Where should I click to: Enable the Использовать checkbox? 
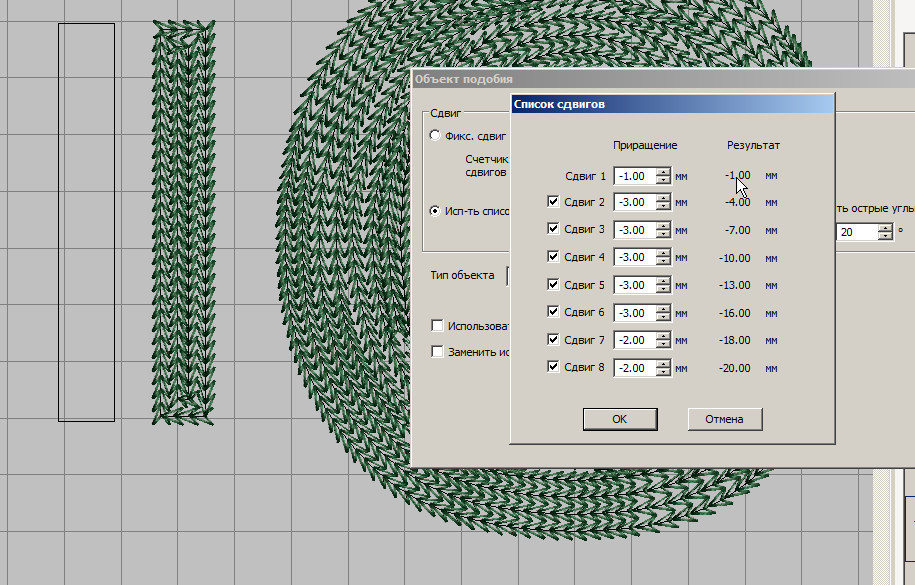[x=437, y=325]
